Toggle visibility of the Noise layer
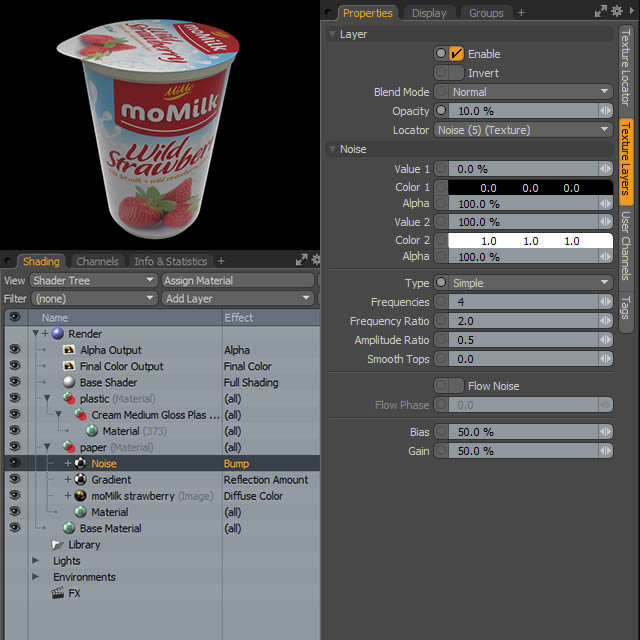The image size is (640, 640). [15, 462]
